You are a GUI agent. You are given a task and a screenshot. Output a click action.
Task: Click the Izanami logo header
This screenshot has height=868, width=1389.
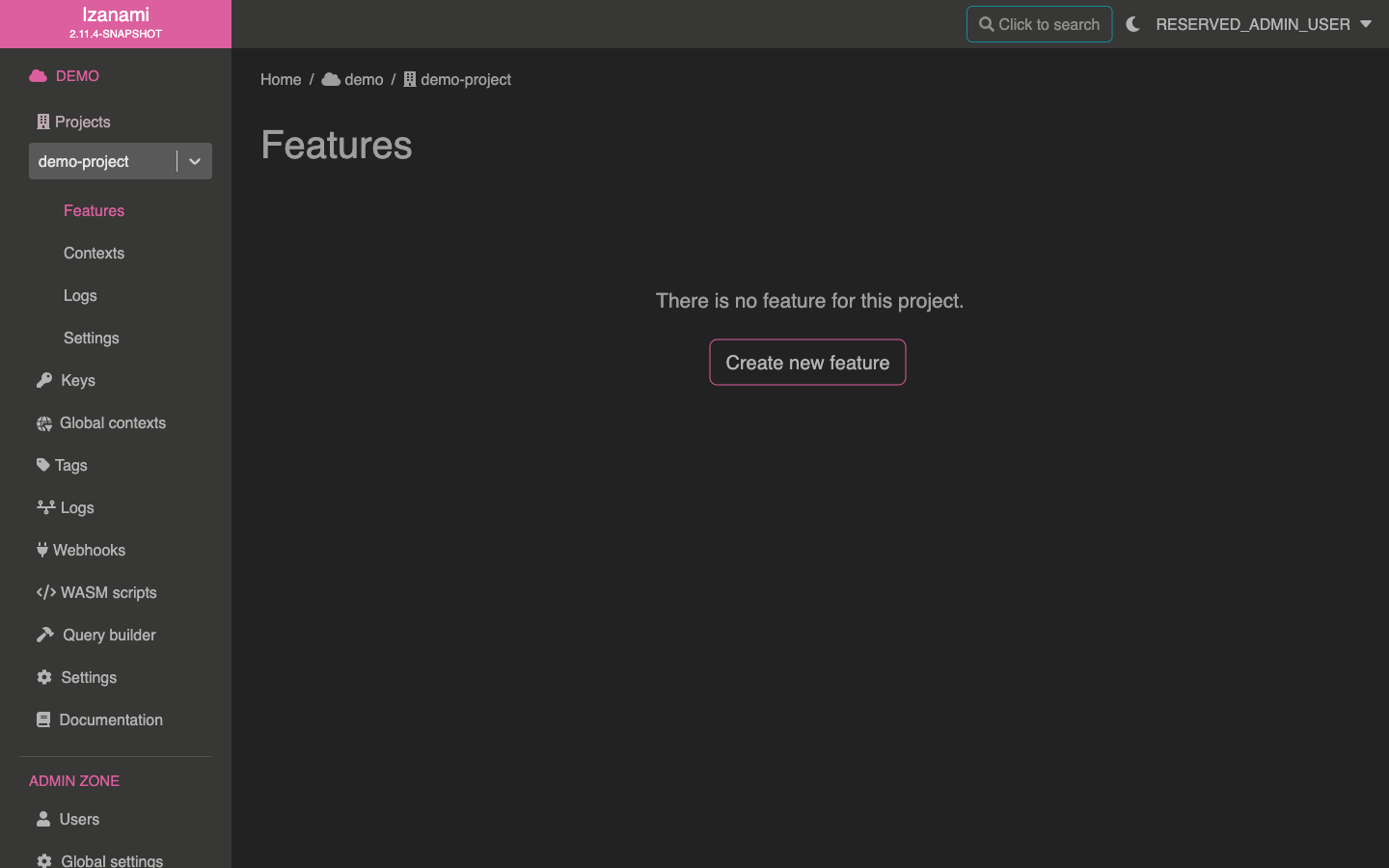[x=116, y=23]
